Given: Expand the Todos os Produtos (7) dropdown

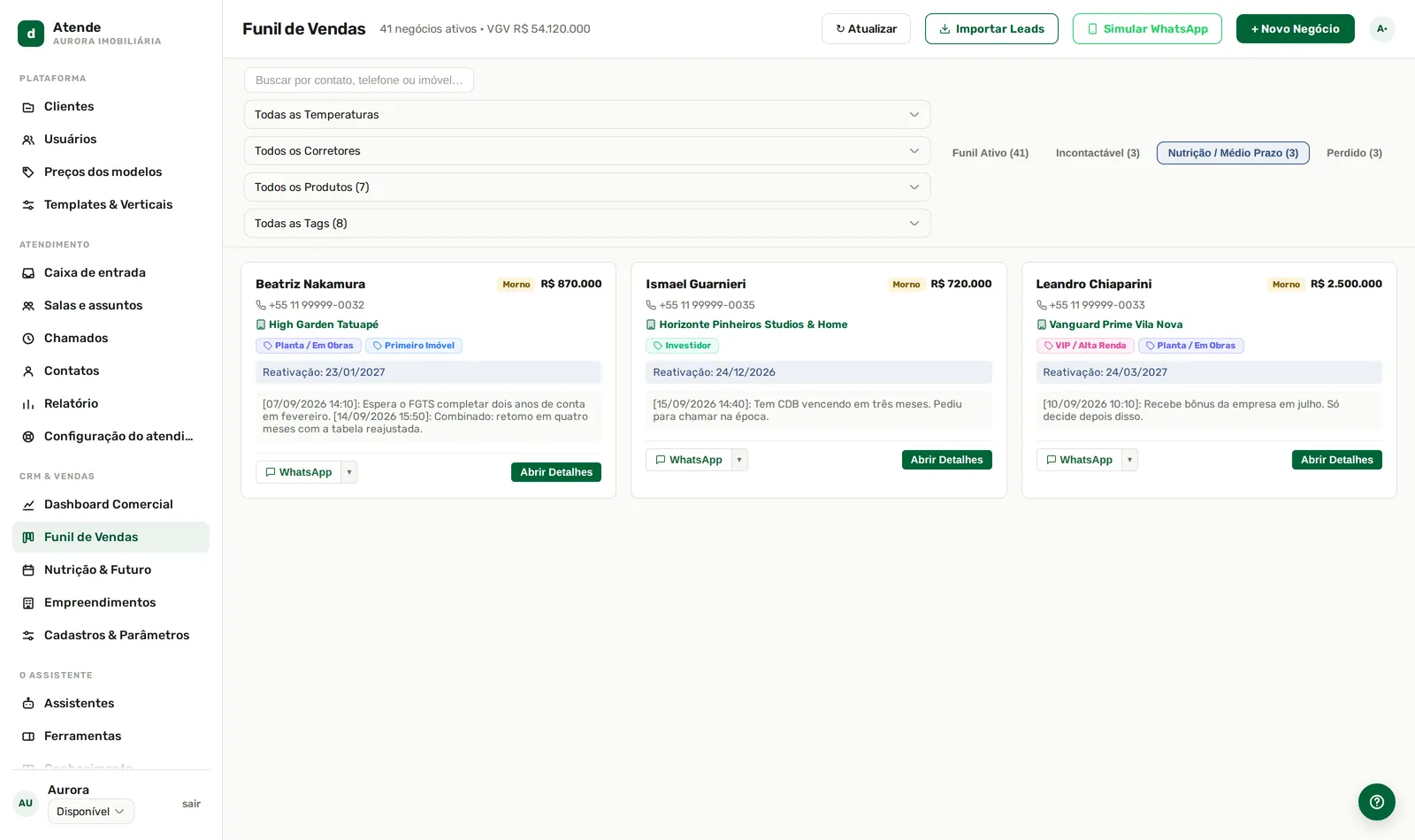Looking at the screenshot, I should tap(587, 187).
